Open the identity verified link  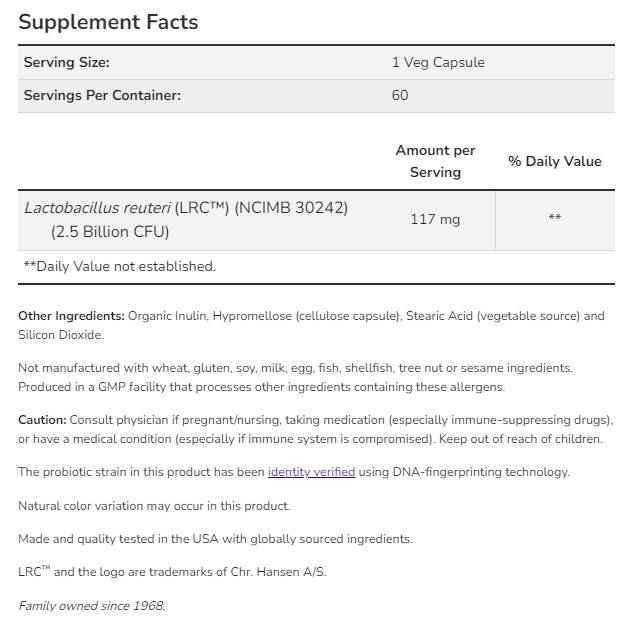[311, 472]
